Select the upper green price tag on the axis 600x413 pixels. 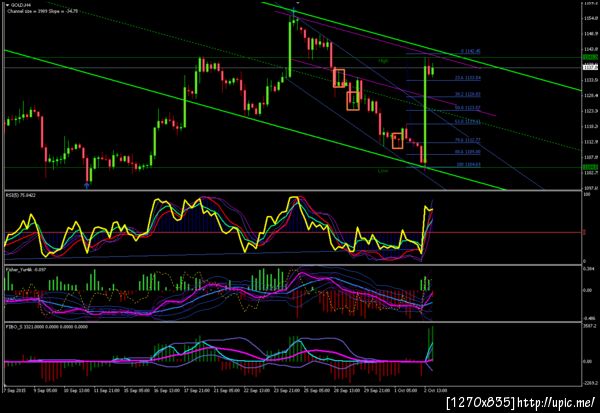click(x=590, y=57)
